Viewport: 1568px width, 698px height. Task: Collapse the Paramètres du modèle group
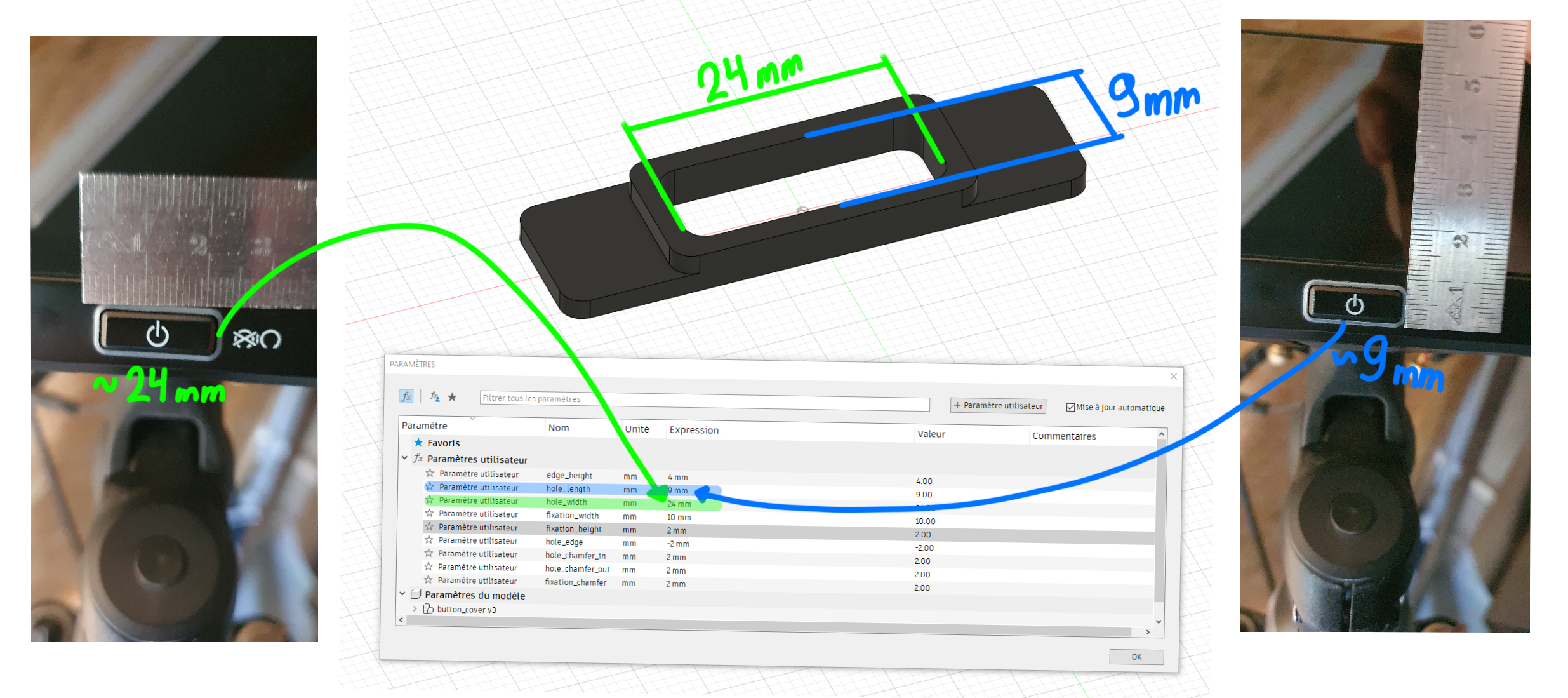pyautogui.click(x=402, y=594)
